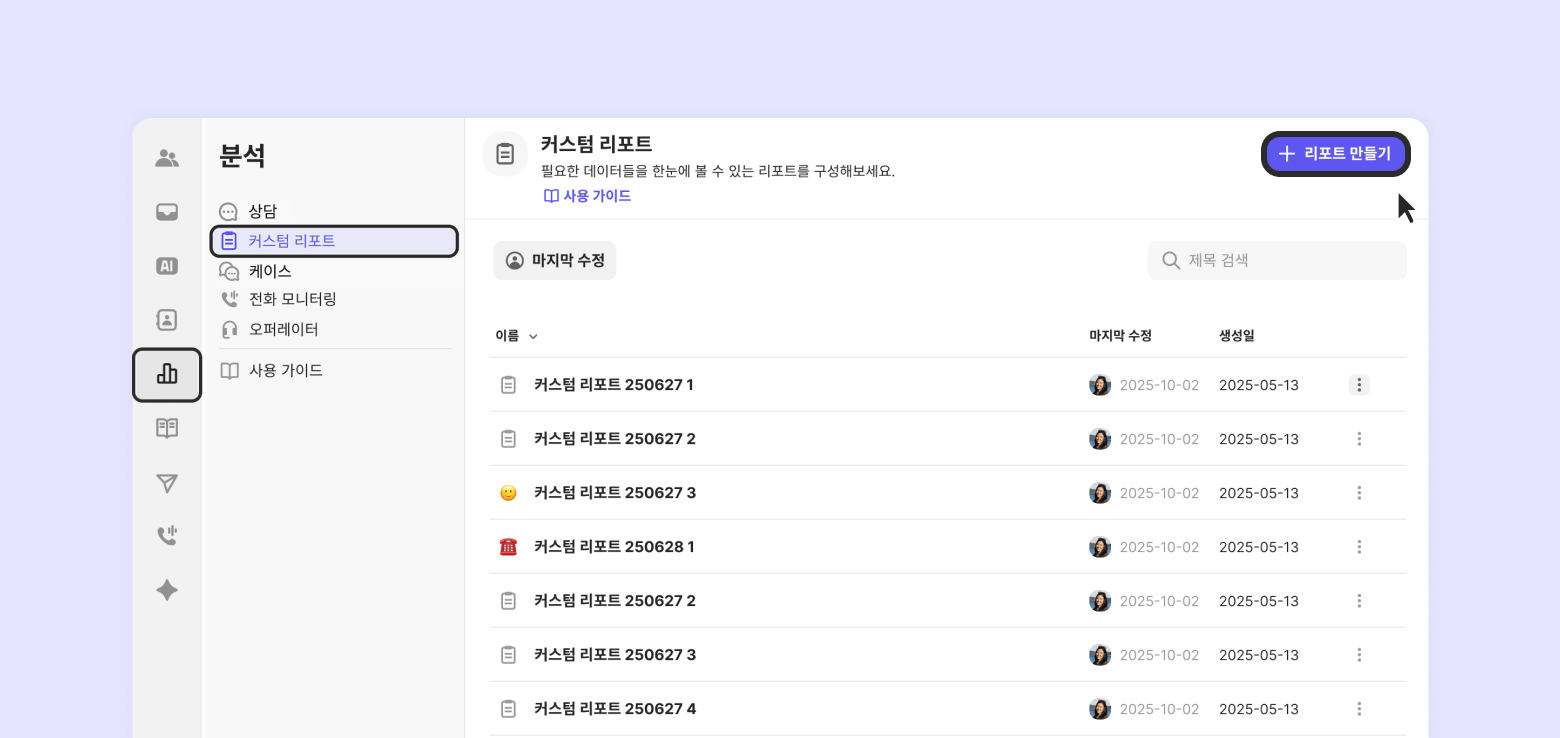
Task: Select the bar chart analytics icon
Action: tap(167, 375)
